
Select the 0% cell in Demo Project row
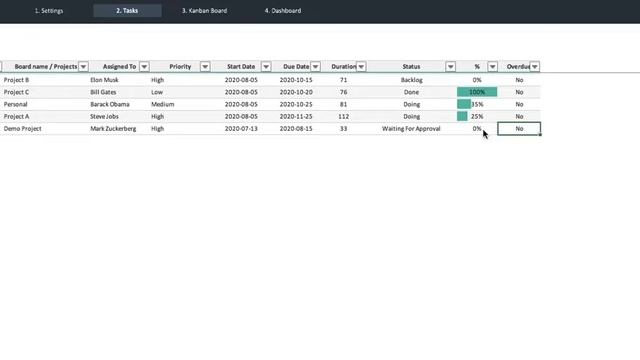(477, 129)
